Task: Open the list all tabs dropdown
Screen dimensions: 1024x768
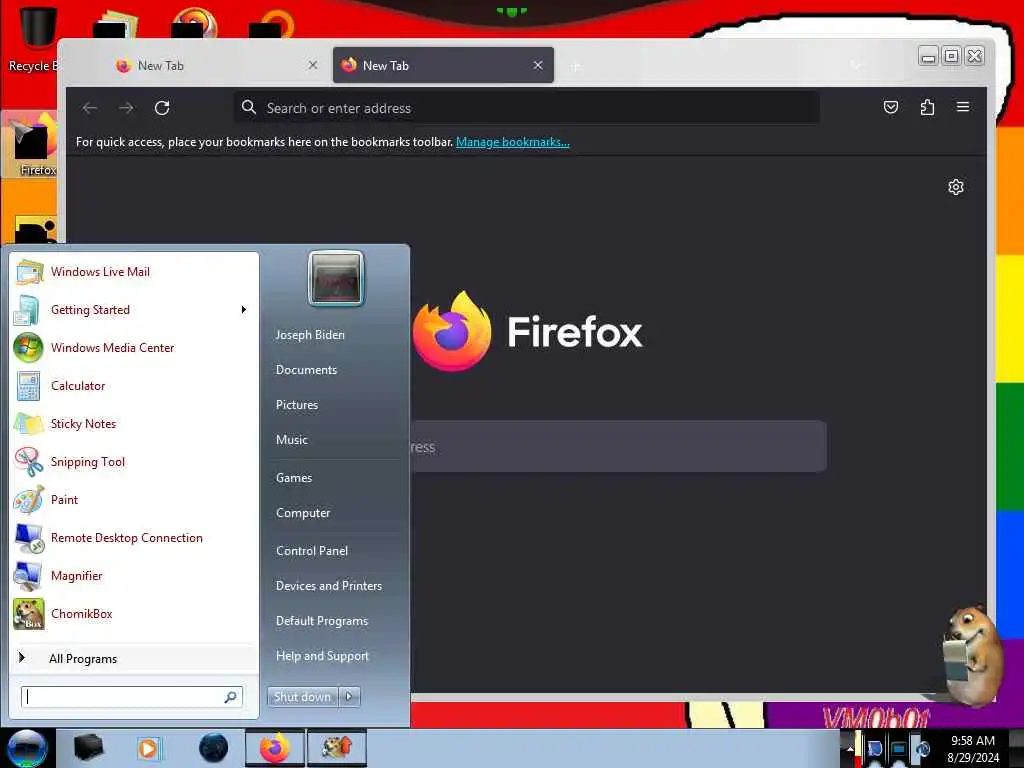Action: pyautogui.click(x=856, y=65)
